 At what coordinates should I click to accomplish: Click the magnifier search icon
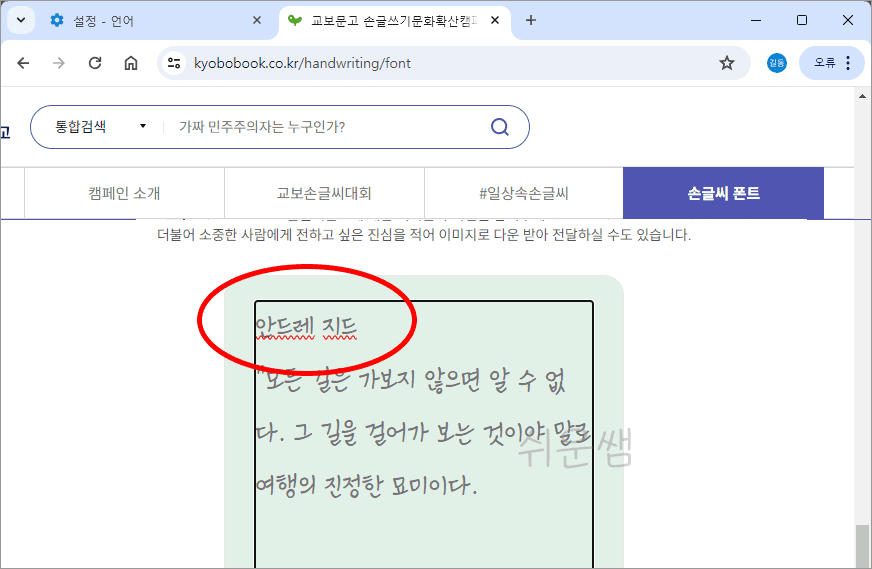tap(500, 127)
